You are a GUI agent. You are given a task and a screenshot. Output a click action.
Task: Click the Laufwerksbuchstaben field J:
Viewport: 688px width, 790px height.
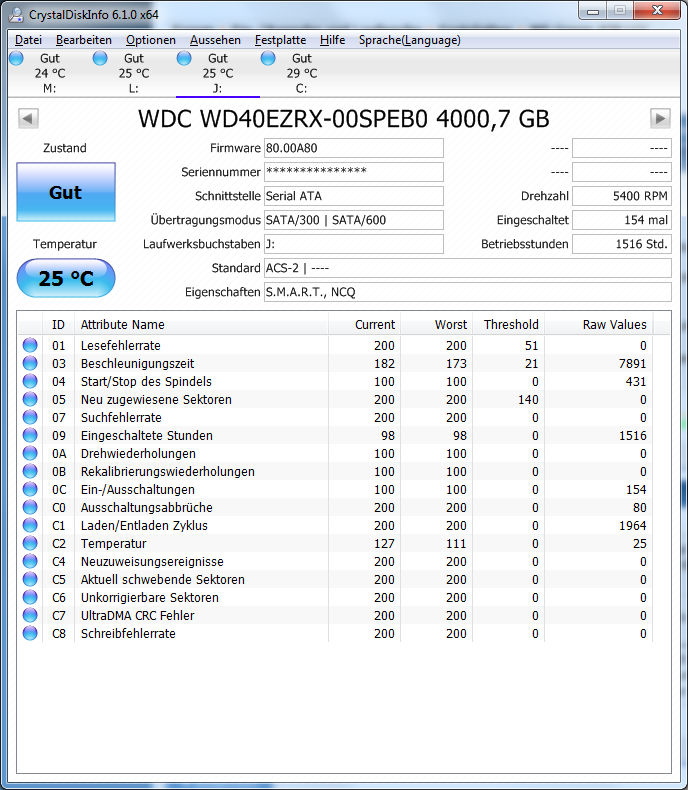354,244
